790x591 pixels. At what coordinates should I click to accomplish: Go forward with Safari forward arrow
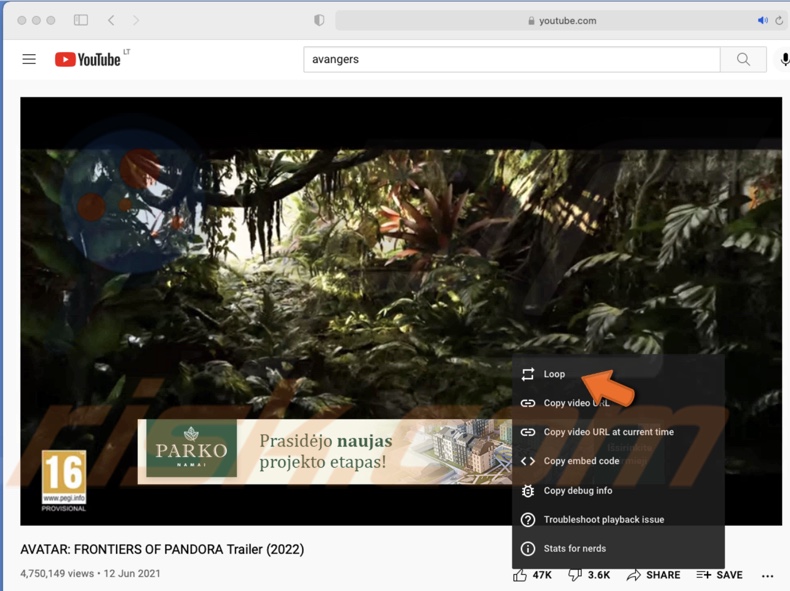(136, 20)
